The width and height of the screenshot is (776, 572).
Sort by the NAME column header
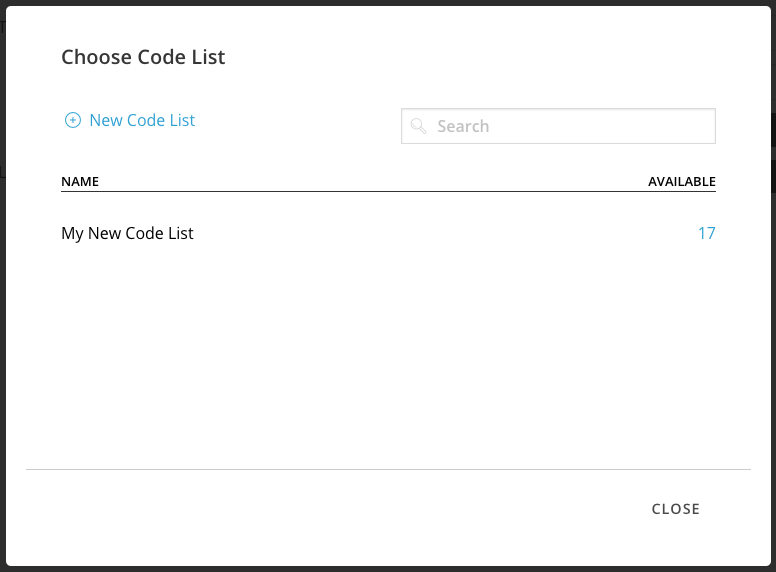(x=80, y=181)
